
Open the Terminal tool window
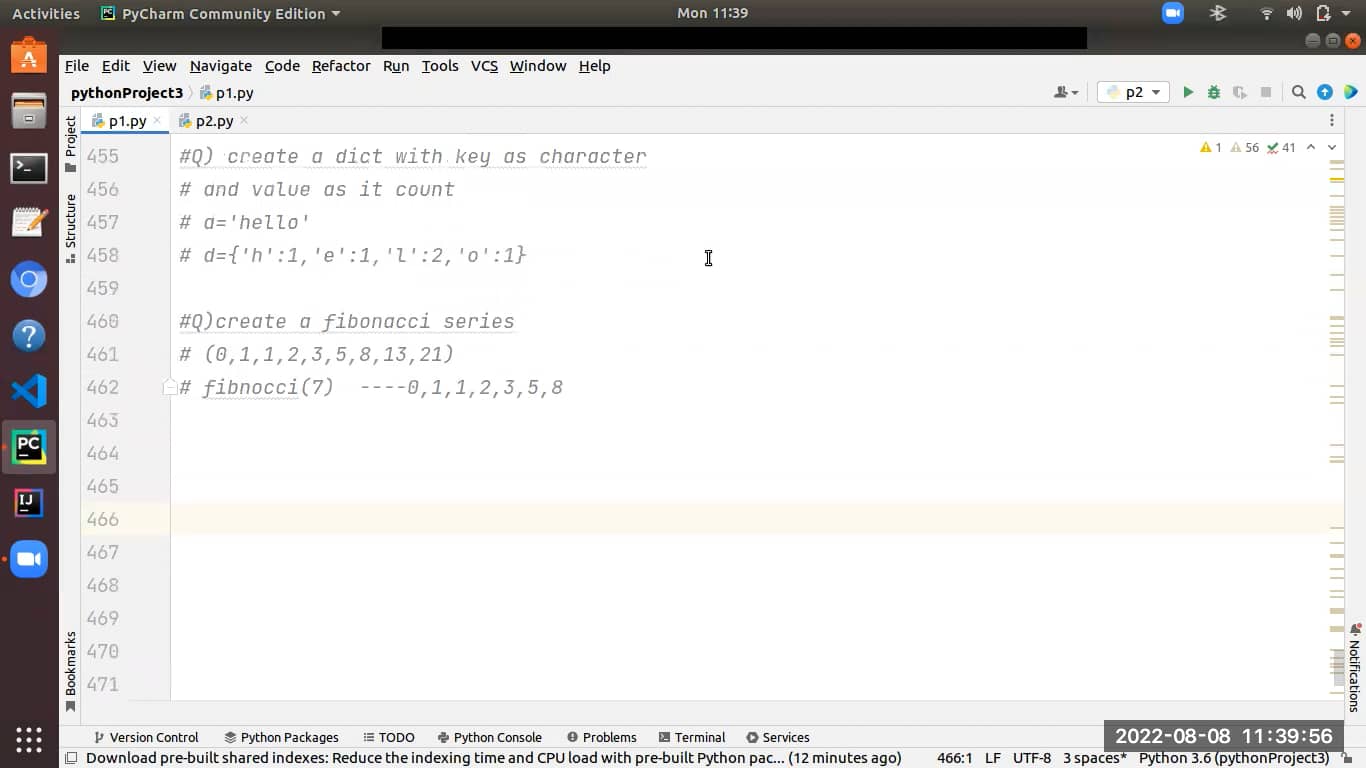pos(692,737)
